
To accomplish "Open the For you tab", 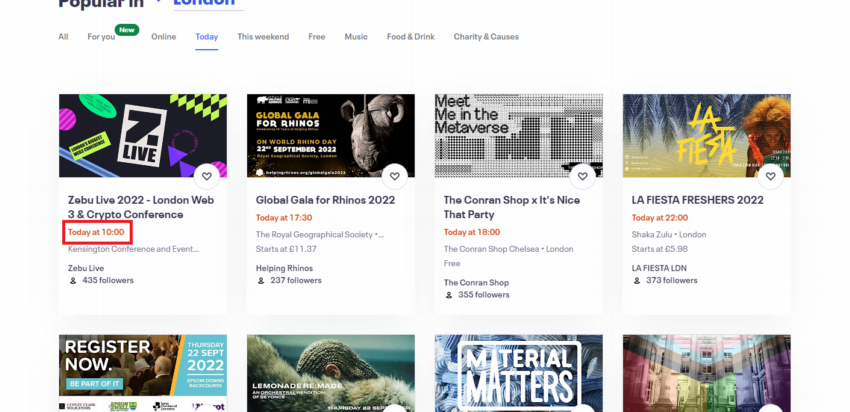I will click(x=101, y=37).
